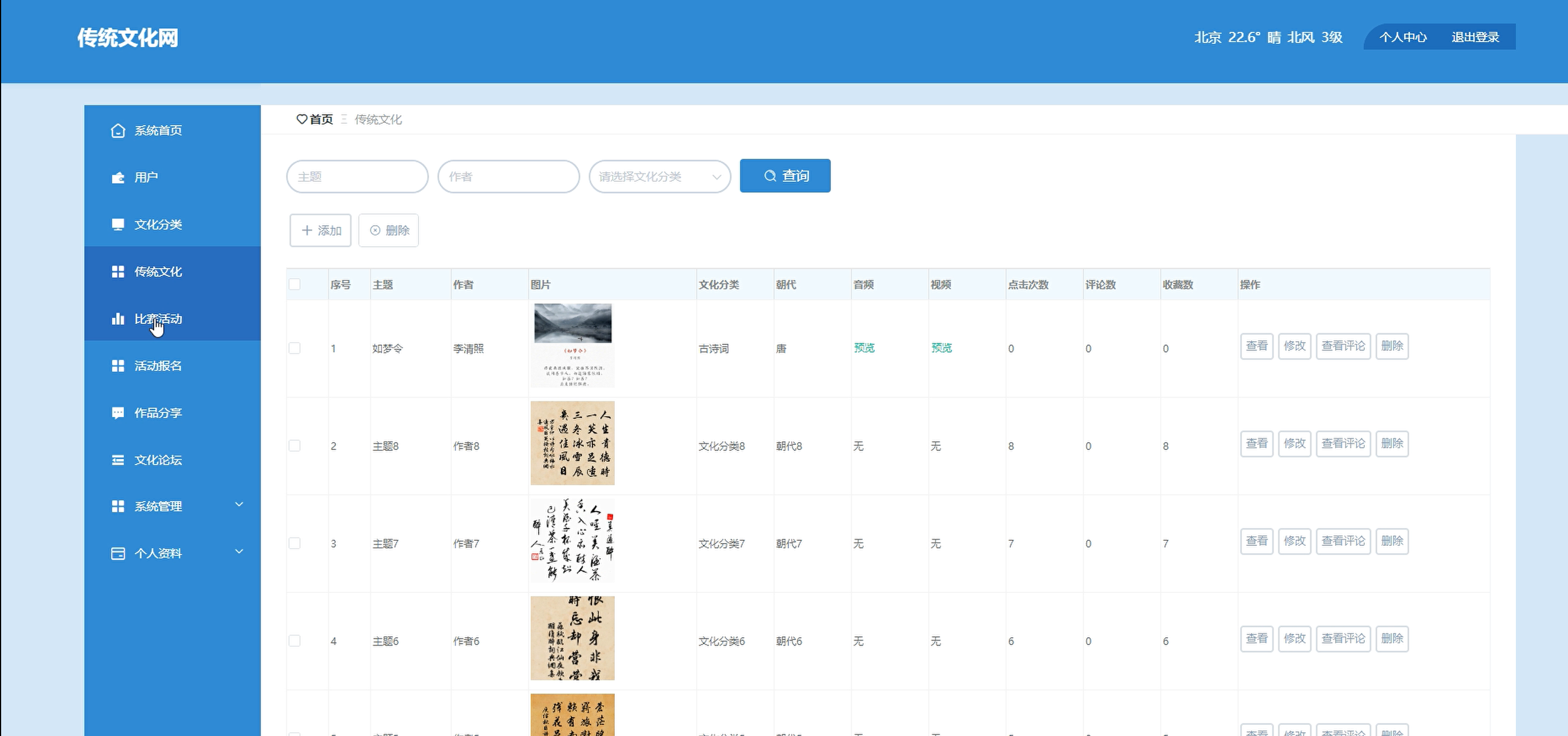Open 文化论坛 in the sidebar

click(x=172, y=460)
